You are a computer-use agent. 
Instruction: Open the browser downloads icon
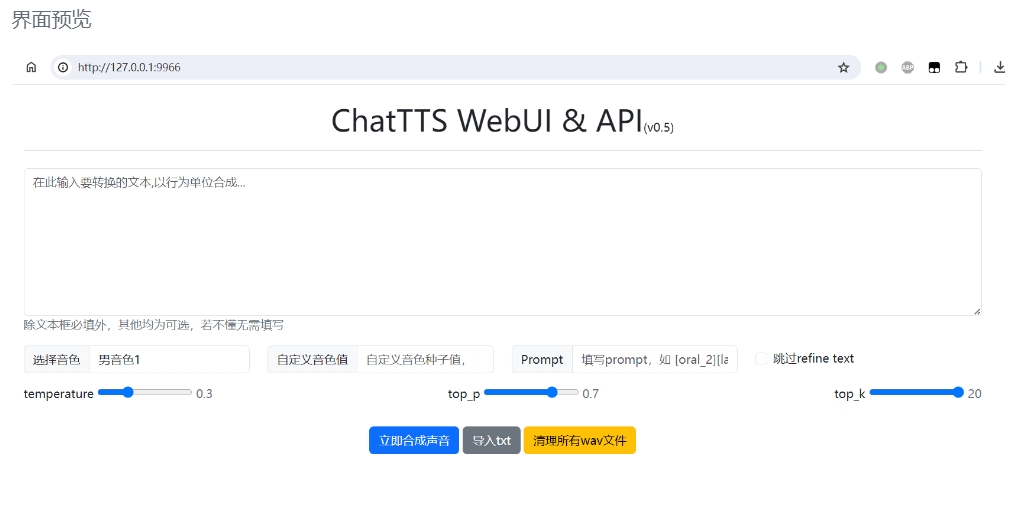[999, 68]
